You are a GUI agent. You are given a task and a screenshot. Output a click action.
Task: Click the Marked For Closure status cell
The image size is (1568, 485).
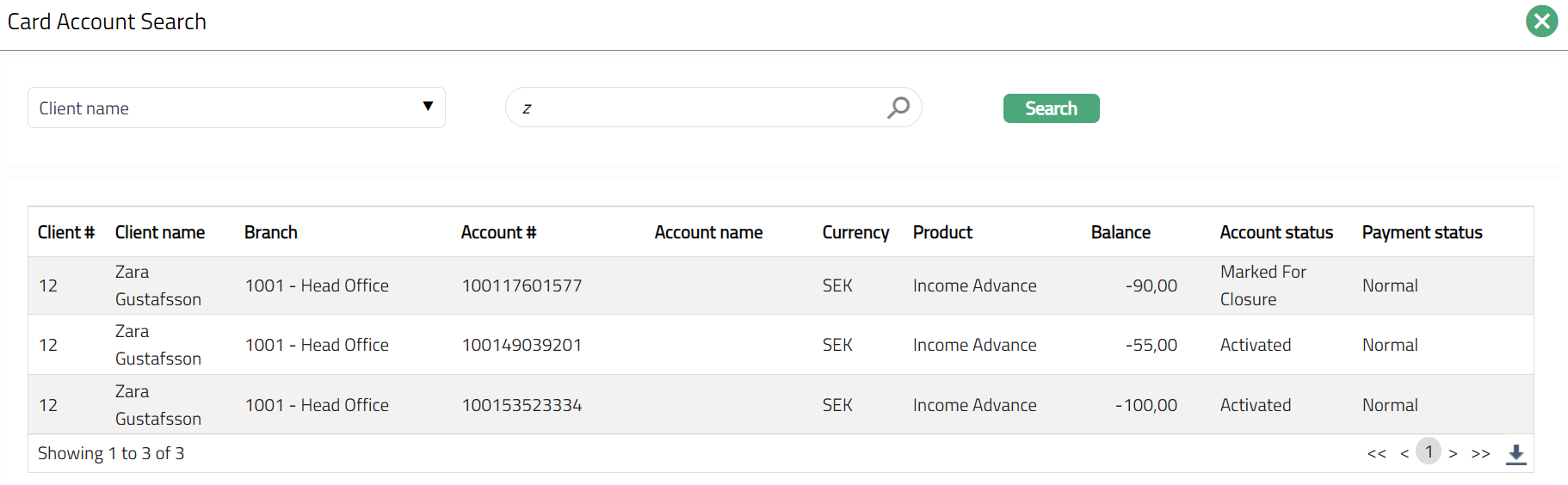(x=1262, y=285)
